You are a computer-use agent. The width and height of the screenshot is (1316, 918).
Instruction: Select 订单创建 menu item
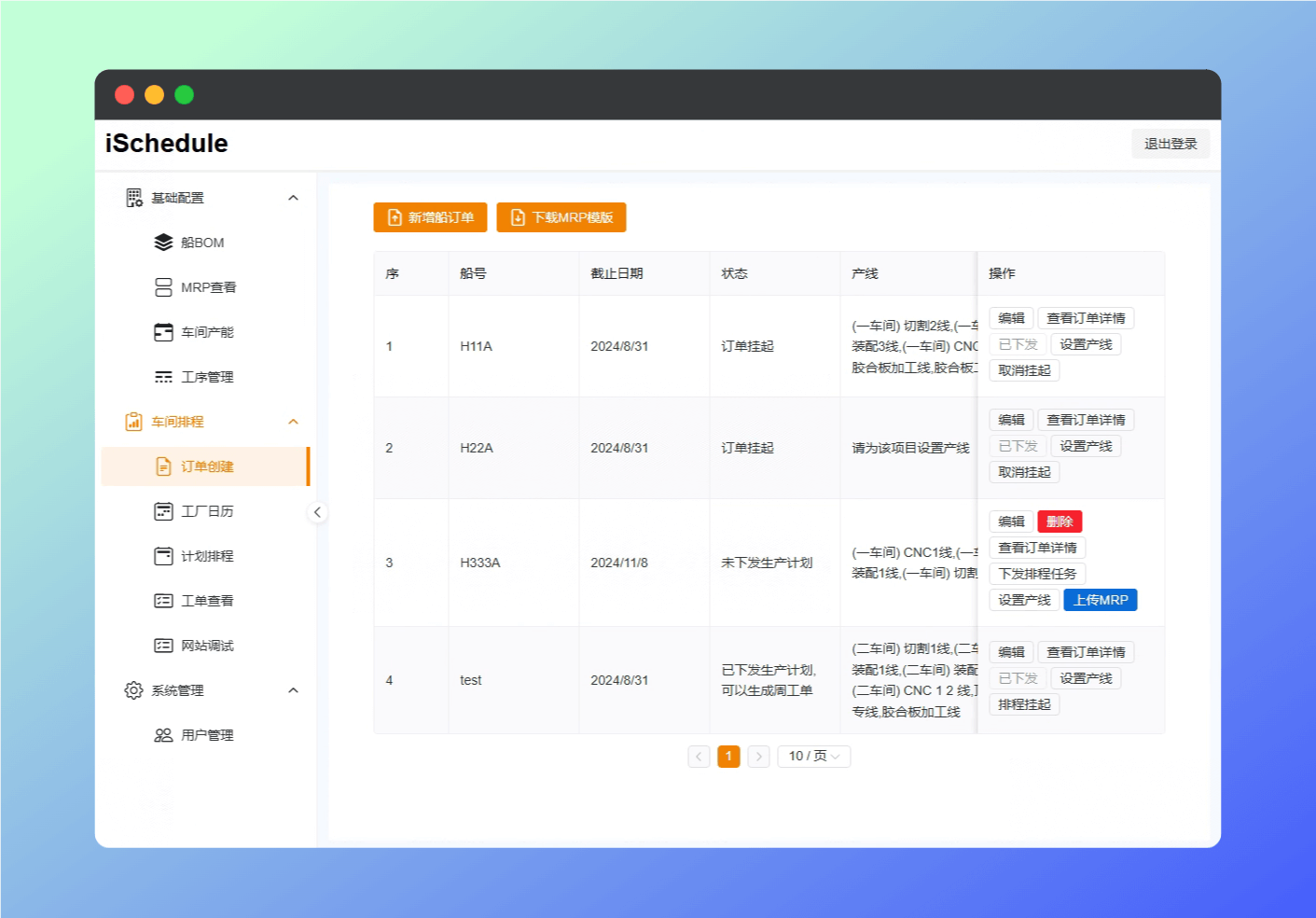205,466
